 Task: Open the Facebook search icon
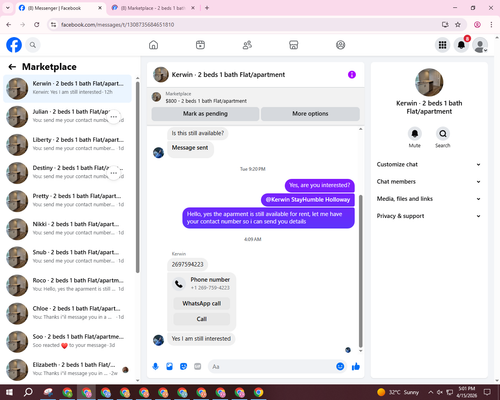(x=33, y=45)
